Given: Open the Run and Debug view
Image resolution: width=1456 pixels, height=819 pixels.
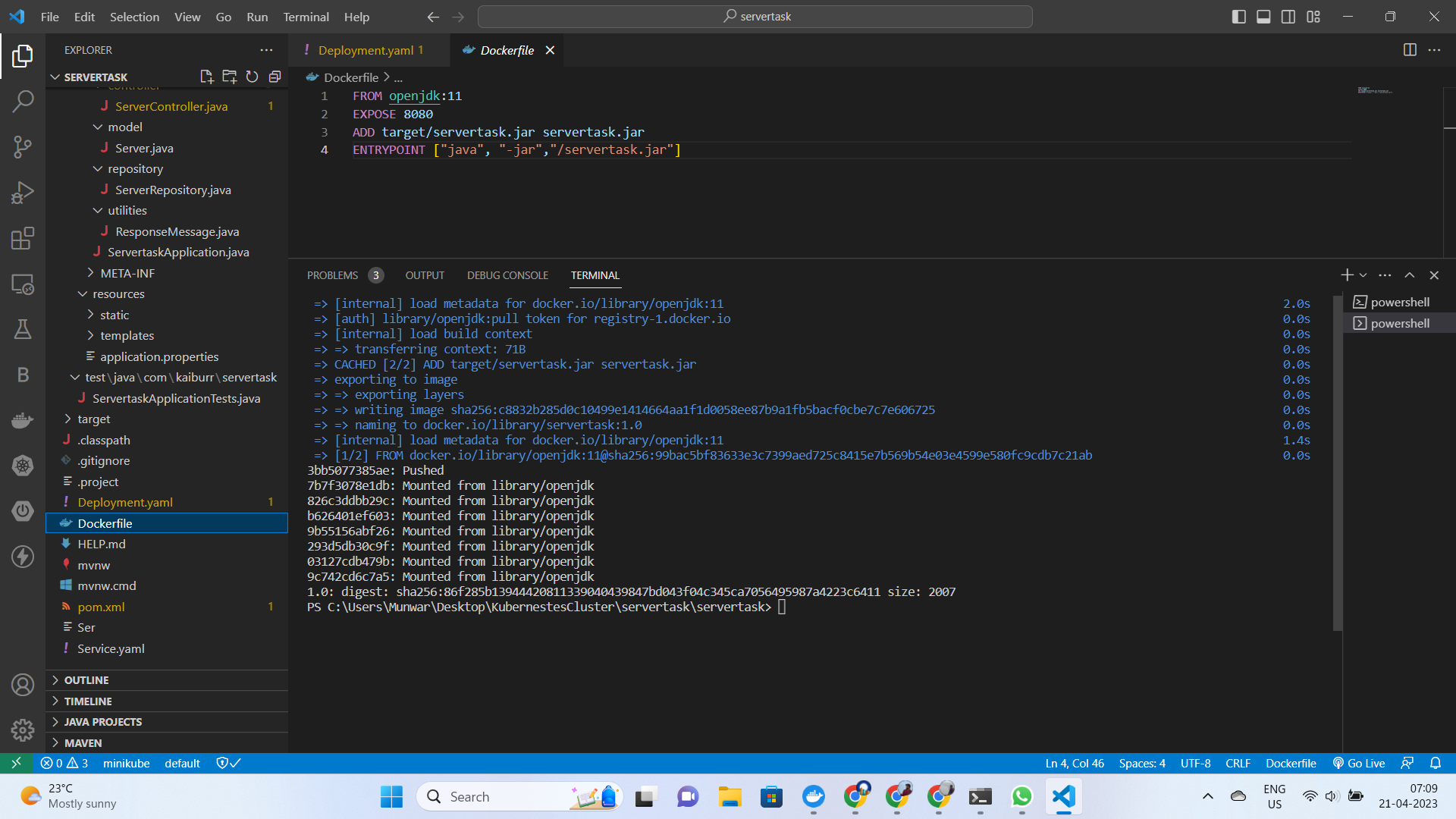Looking at the screenshot, I should pos(23,192).
